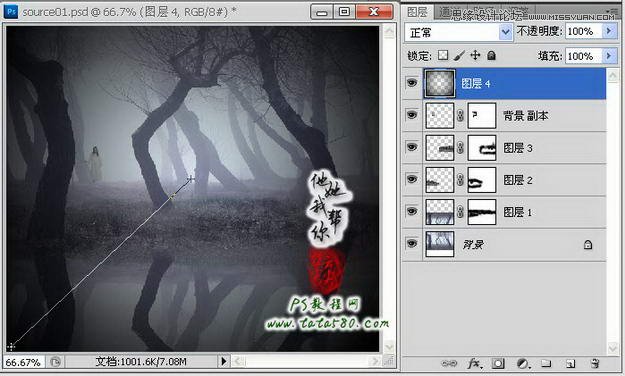Click the status bar preview icon beside zoom
Image resolution: width=625 pixels, height=376 pixels.
coord(55,362)
